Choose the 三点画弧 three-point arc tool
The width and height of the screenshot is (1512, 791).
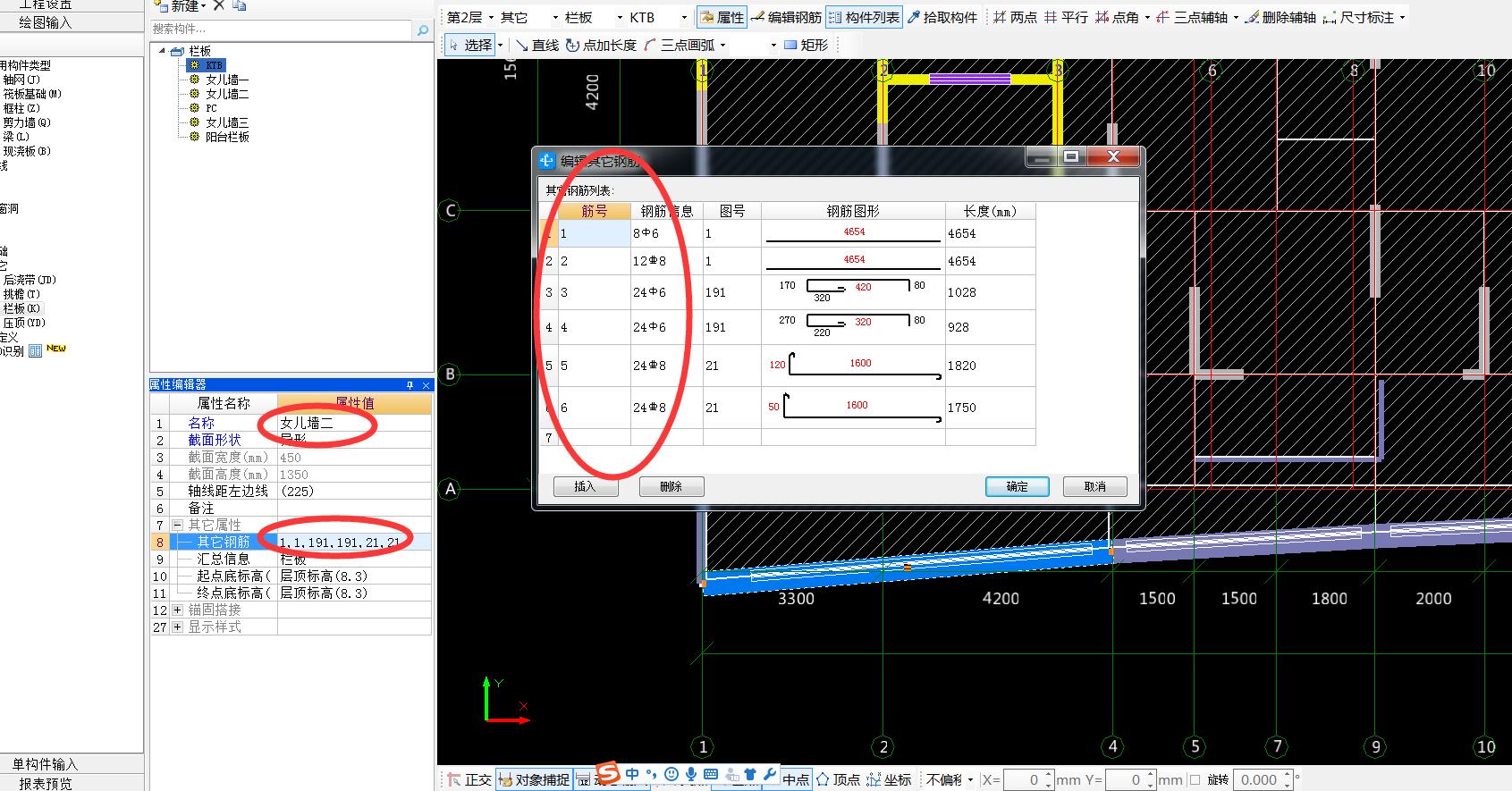[x=679, y=45]
